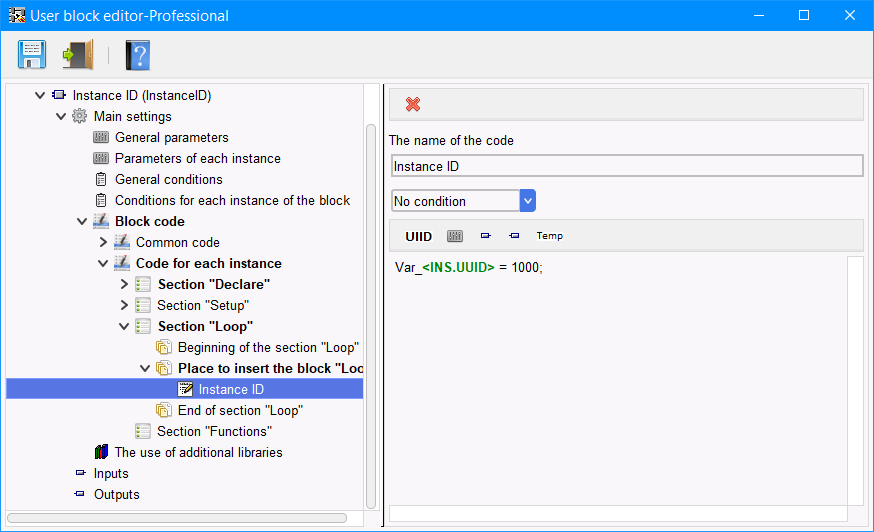Collapse the Block code branch
This screenshot has height=532, width=874.
[x=82, y=221]
